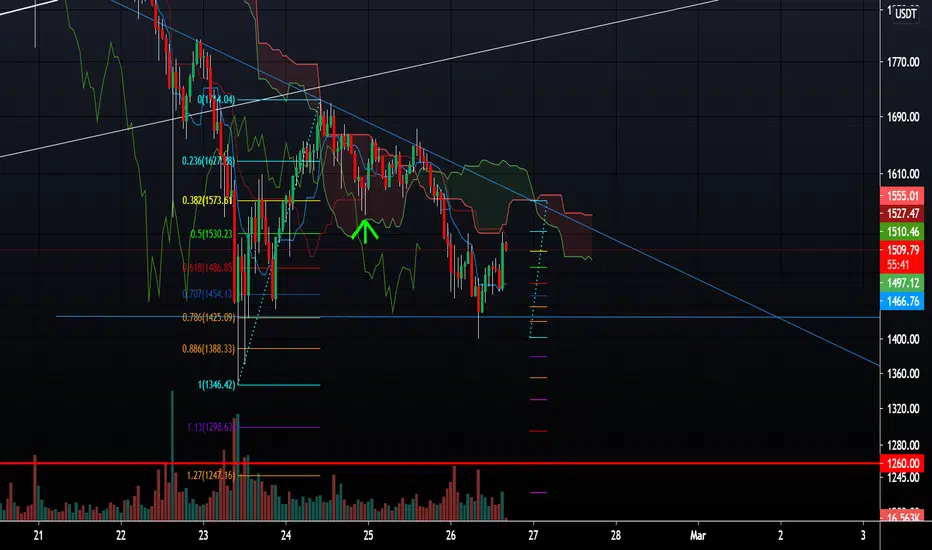Click the 1.13(1298.63) Fibonacci extension label
Screen dimensions: 932x550
211,427
